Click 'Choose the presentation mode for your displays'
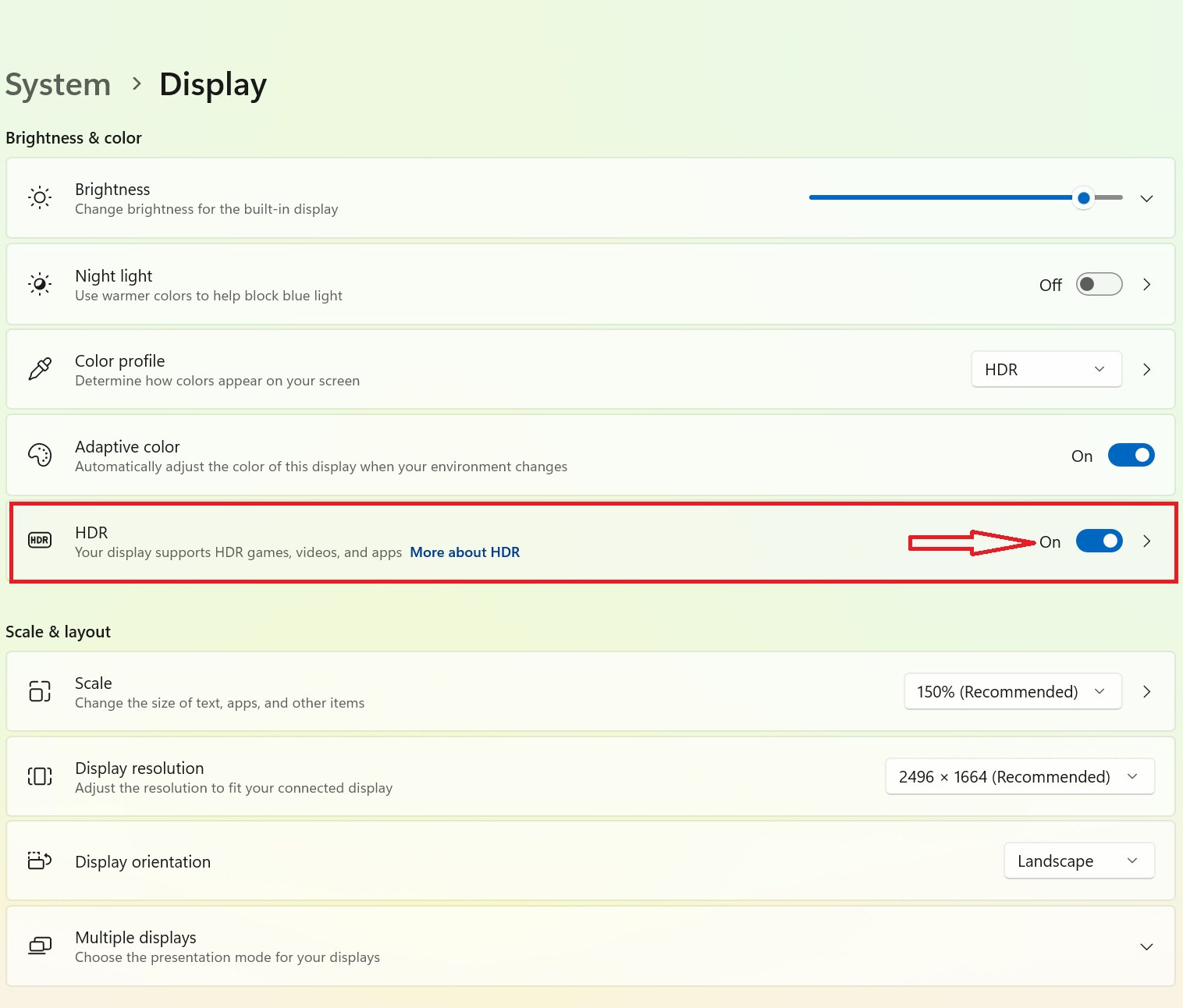The image size is (1183, 1008). [228, 957]
